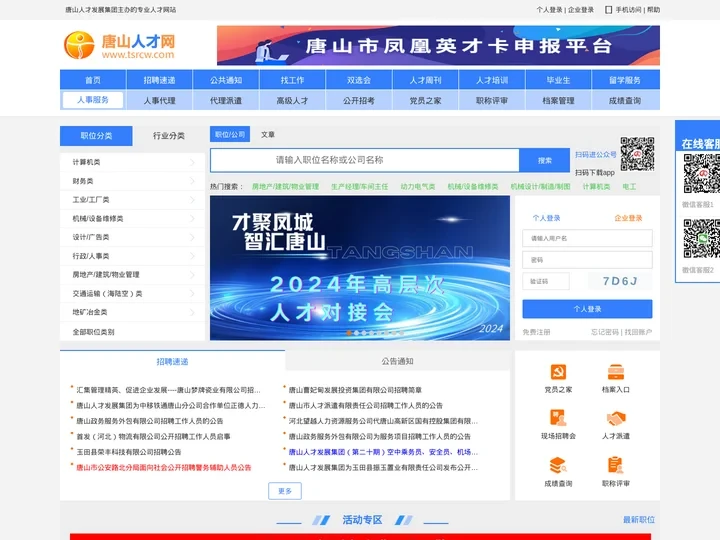Screen dimensions: 720x540
Task: Expand the 财务类 category arrow
Action: point(192,181)
